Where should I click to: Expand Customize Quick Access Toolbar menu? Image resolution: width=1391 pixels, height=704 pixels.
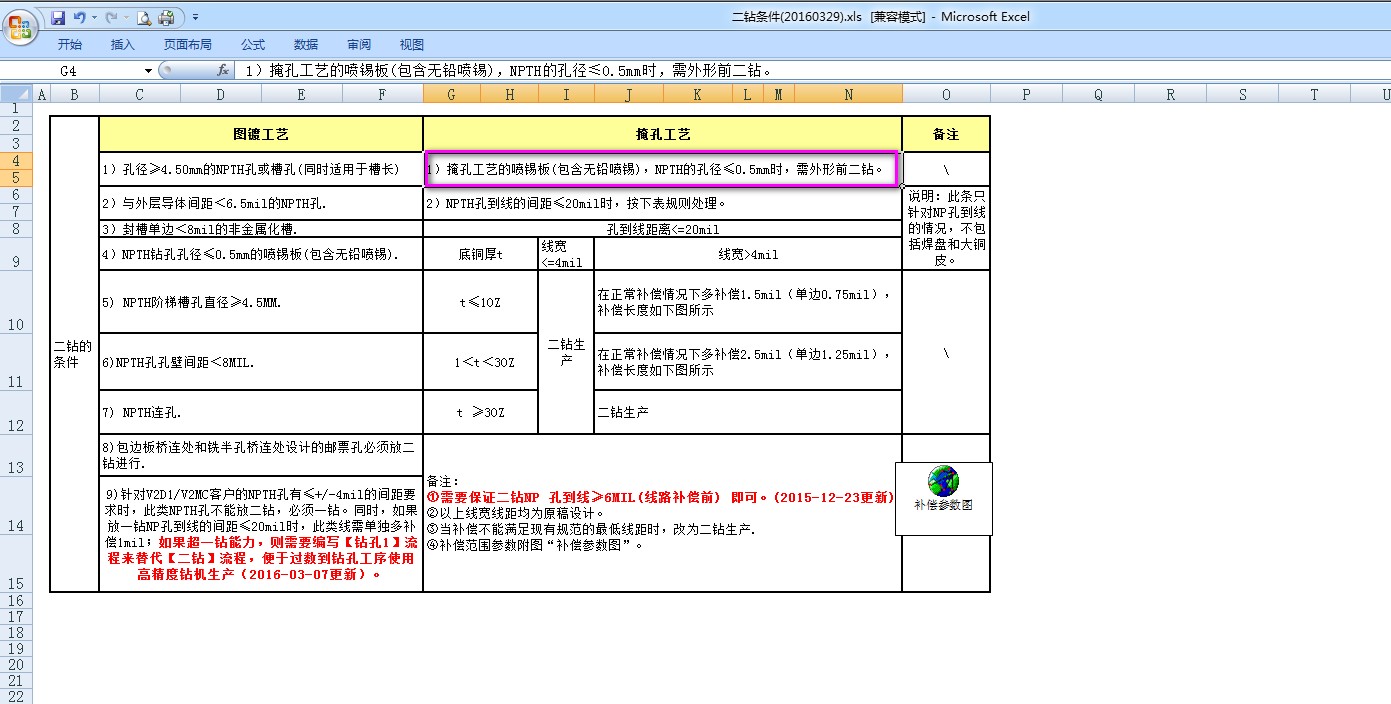click(x=195, y=17)
